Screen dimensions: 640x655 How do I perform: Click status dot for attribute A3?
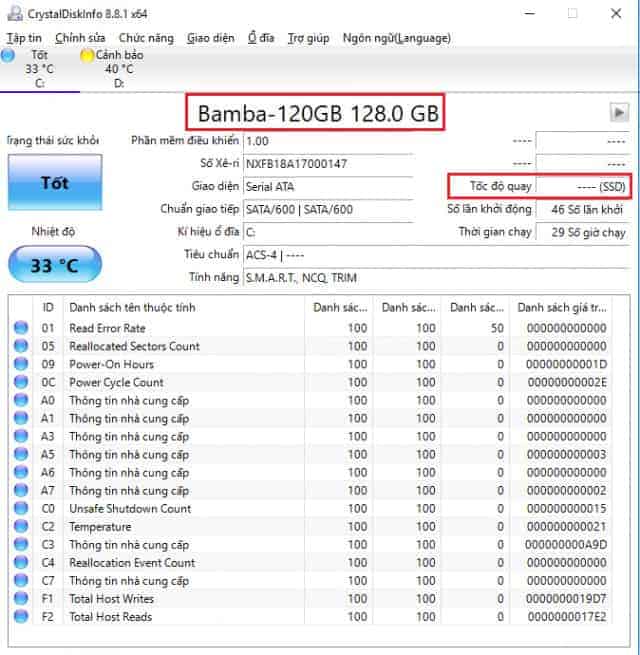[21, 436]
